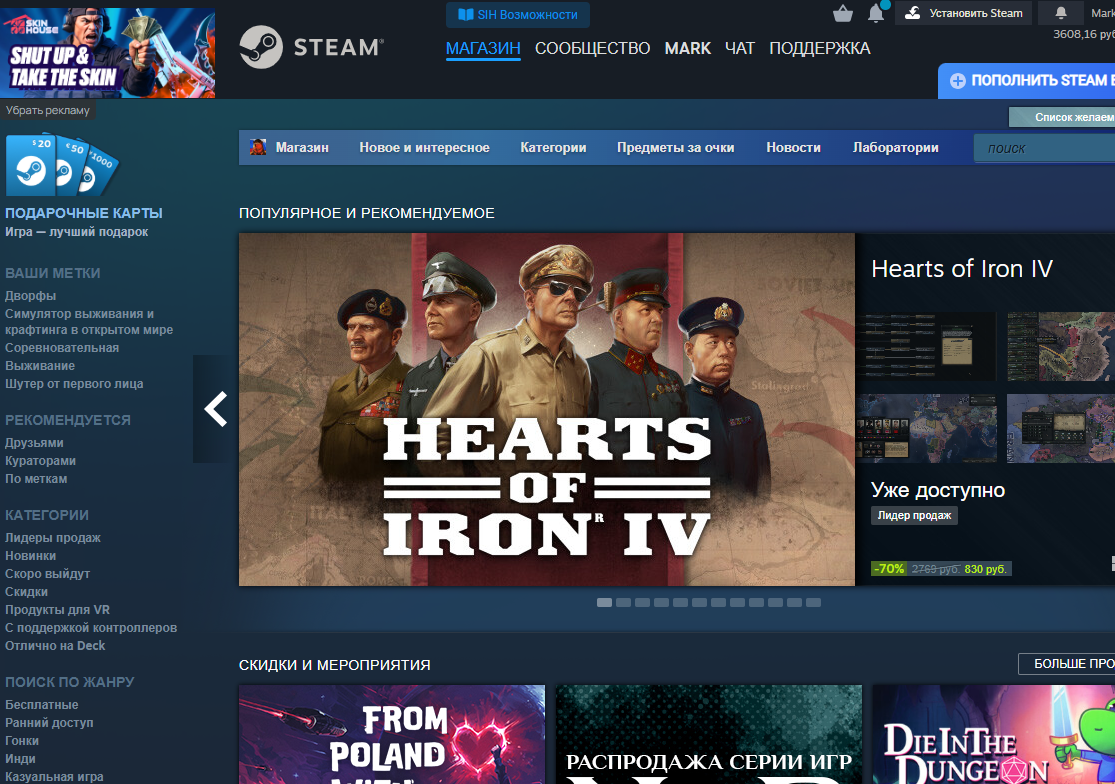Click 3608,16 руб wallet balance

1084,34
